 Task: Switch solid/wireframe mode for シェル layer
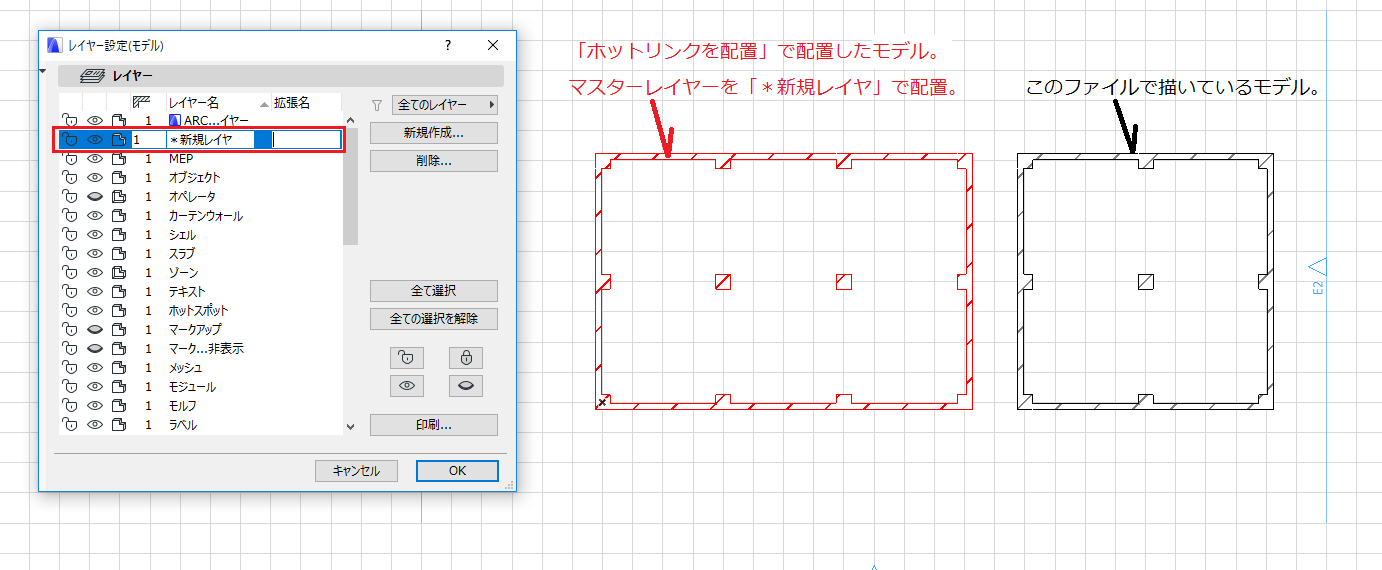[x=119, y=235]
